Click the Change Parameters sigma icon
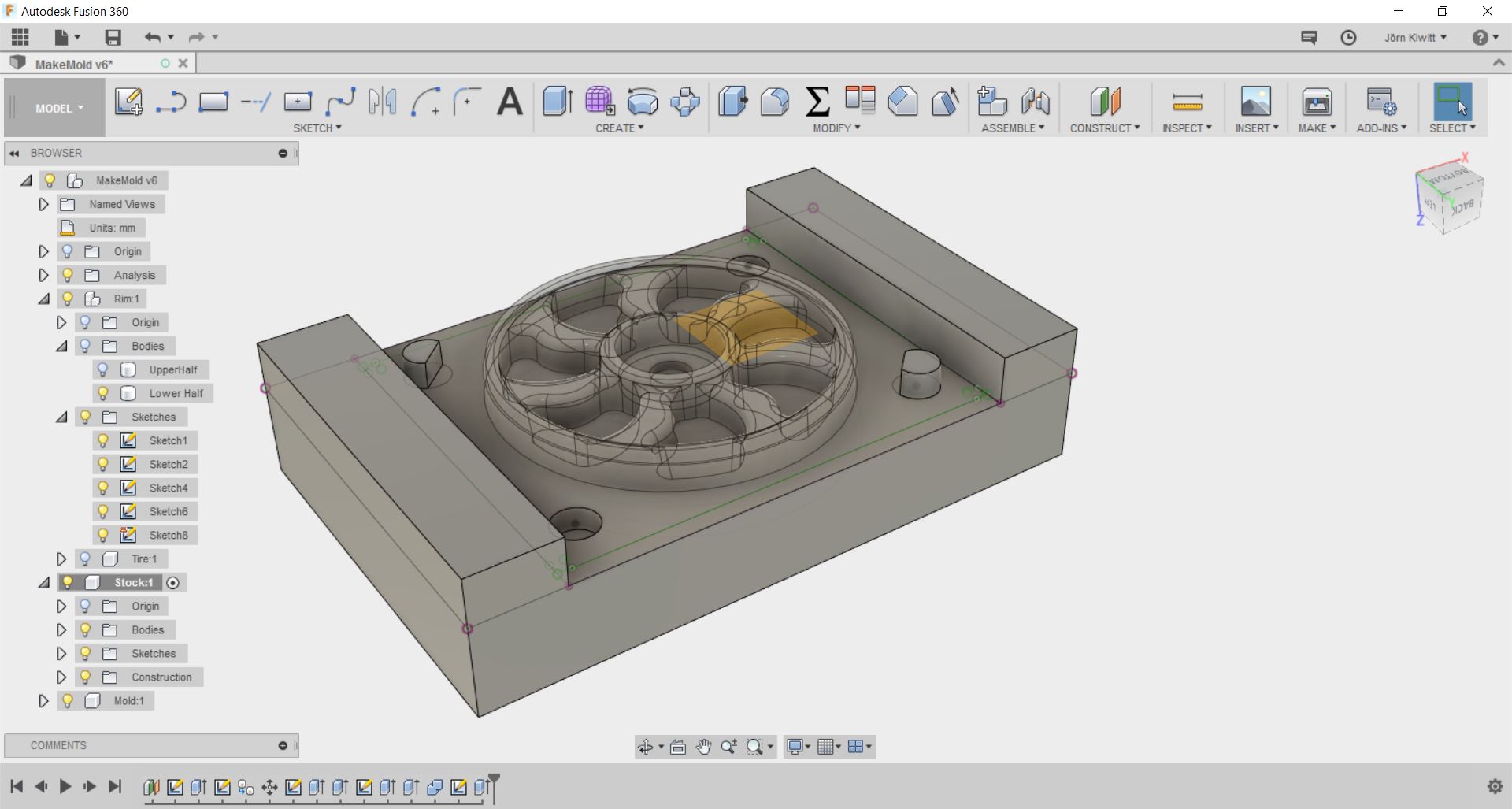Viewport: 1512px width, 809px height. point(817,102)
